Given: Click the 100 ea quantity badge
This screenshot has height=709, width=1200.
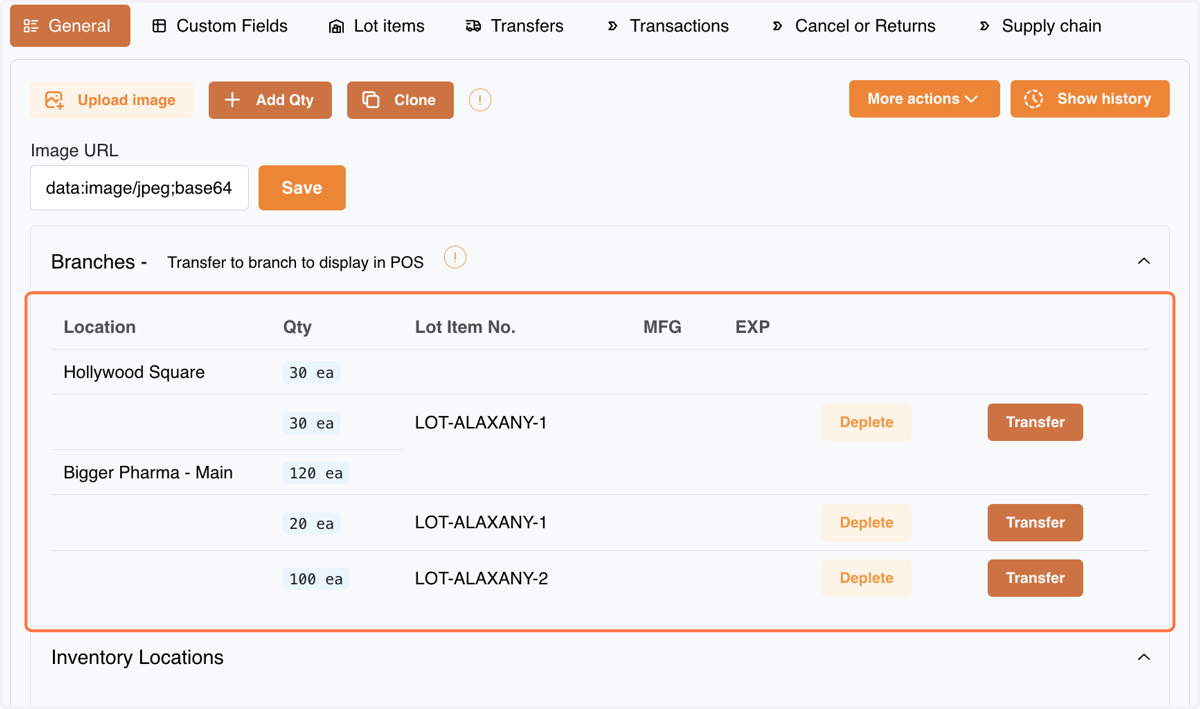Looking at the screenshot, I should coord(316,579).
